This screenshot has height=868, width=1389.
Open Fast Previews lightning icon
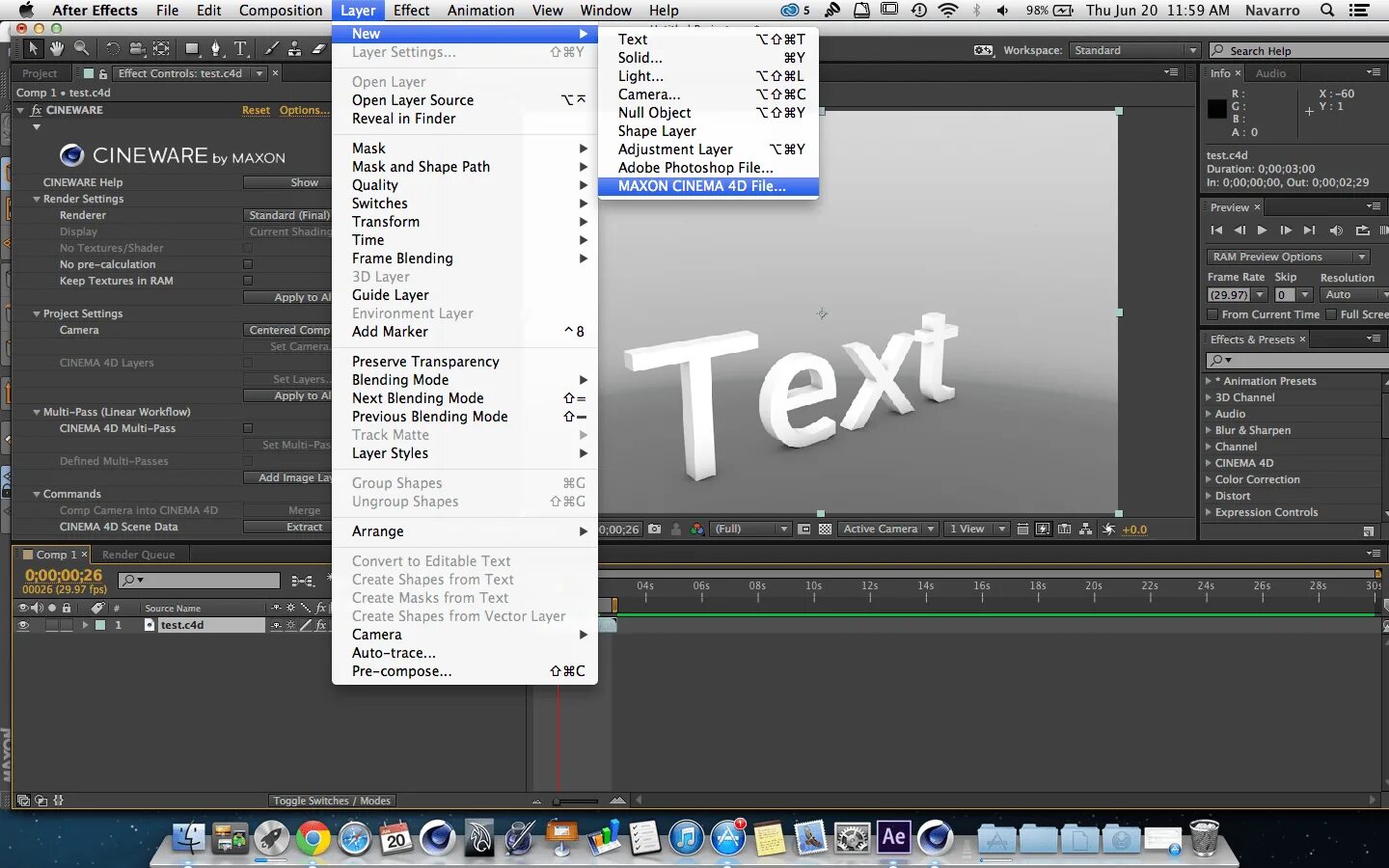pyautogui.click(x=1043, y=529)
